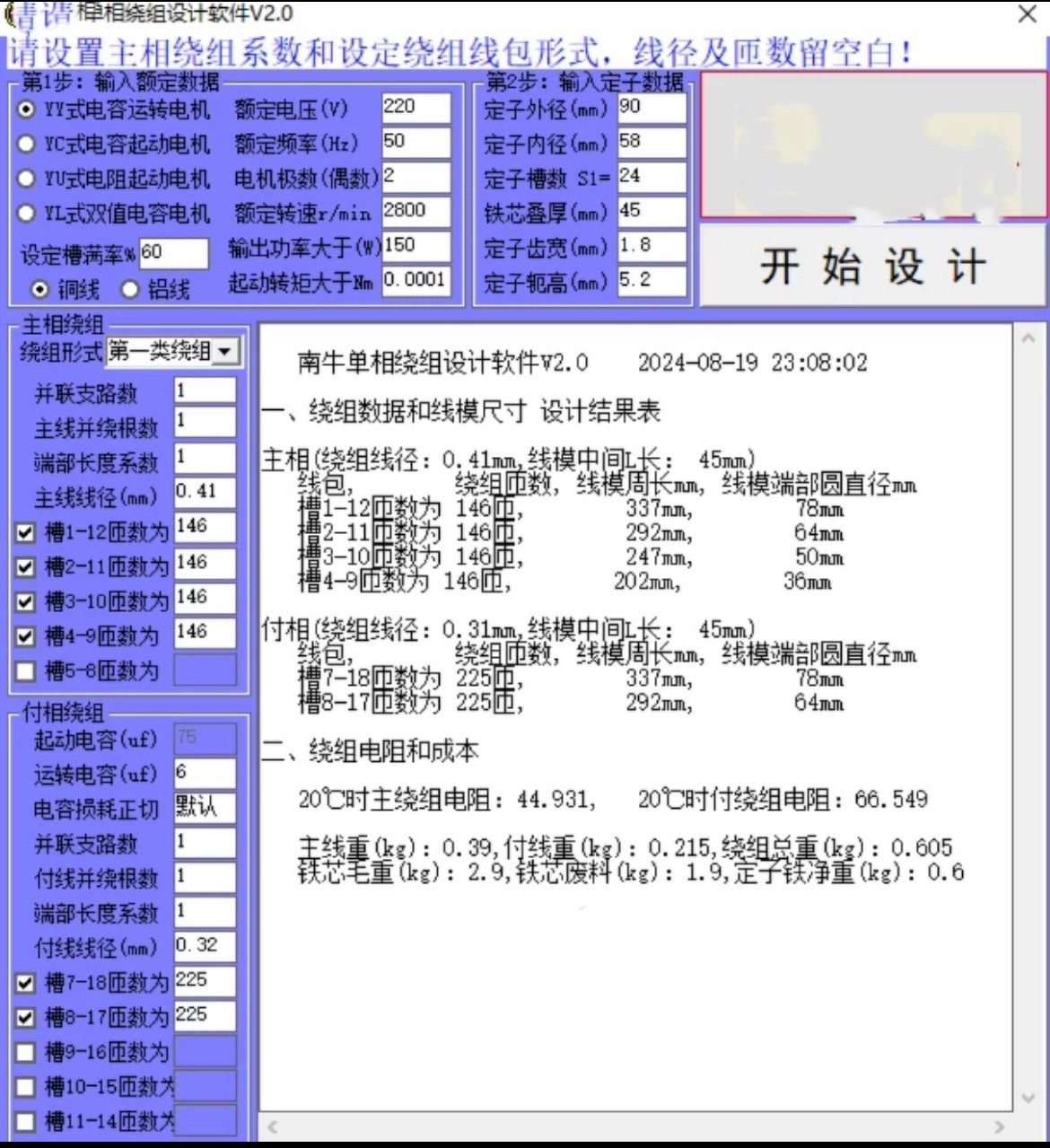Edit 定子齿宽(mm) field
Screen dimensions: 1050x1148
click(x=652, y=246)
